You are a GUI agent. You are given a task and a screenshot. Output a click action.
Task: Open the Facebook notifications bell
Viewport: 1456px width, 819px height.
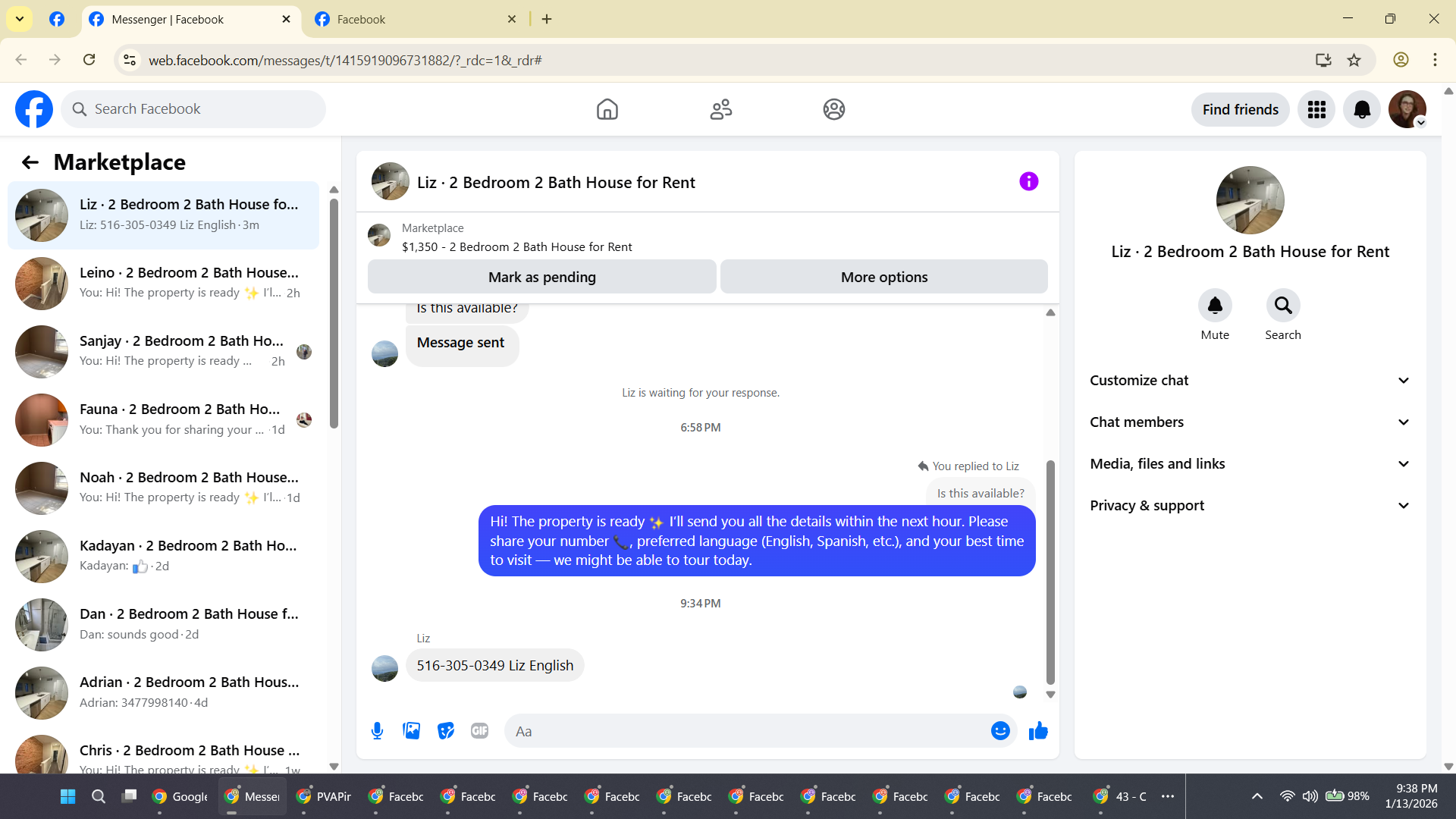(1361, 110)
